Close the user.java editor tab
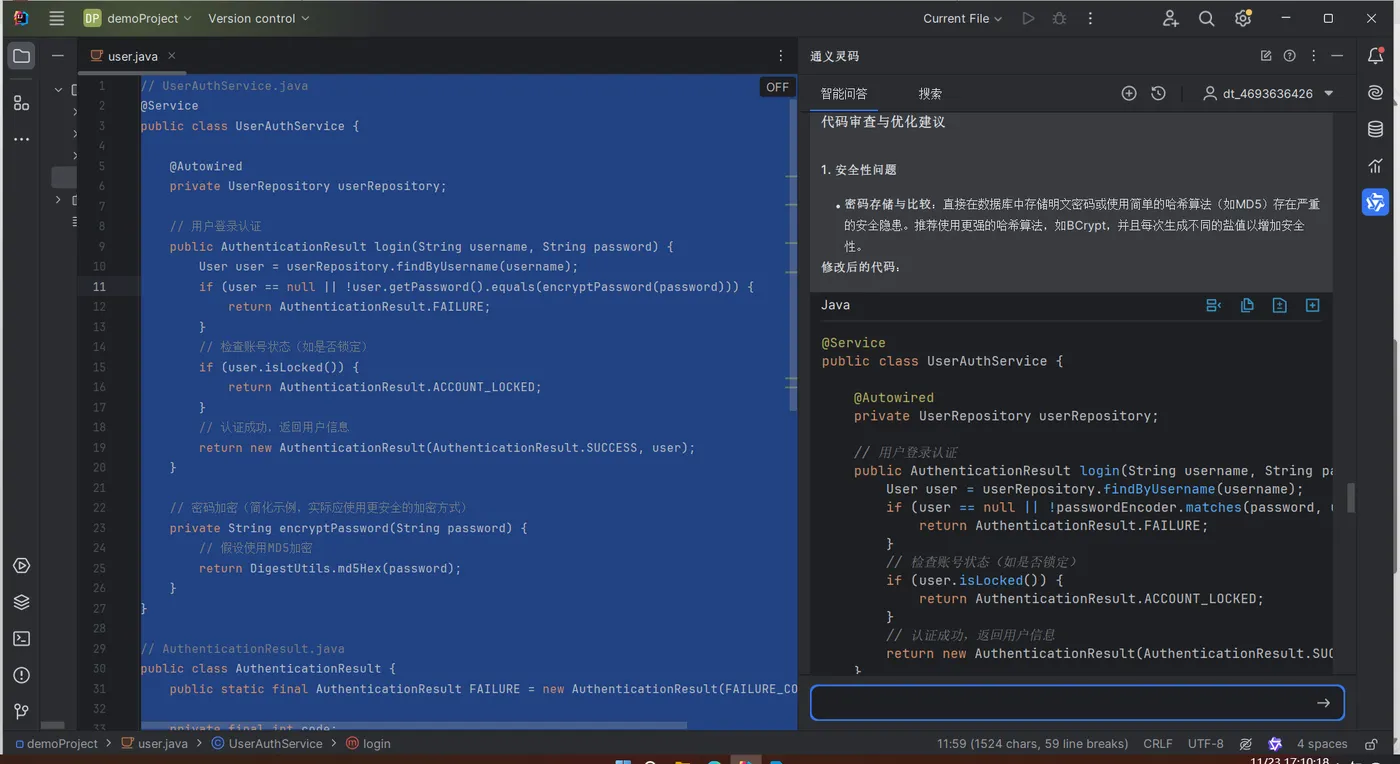1400x764 pixels. click(x=172, y=56)
